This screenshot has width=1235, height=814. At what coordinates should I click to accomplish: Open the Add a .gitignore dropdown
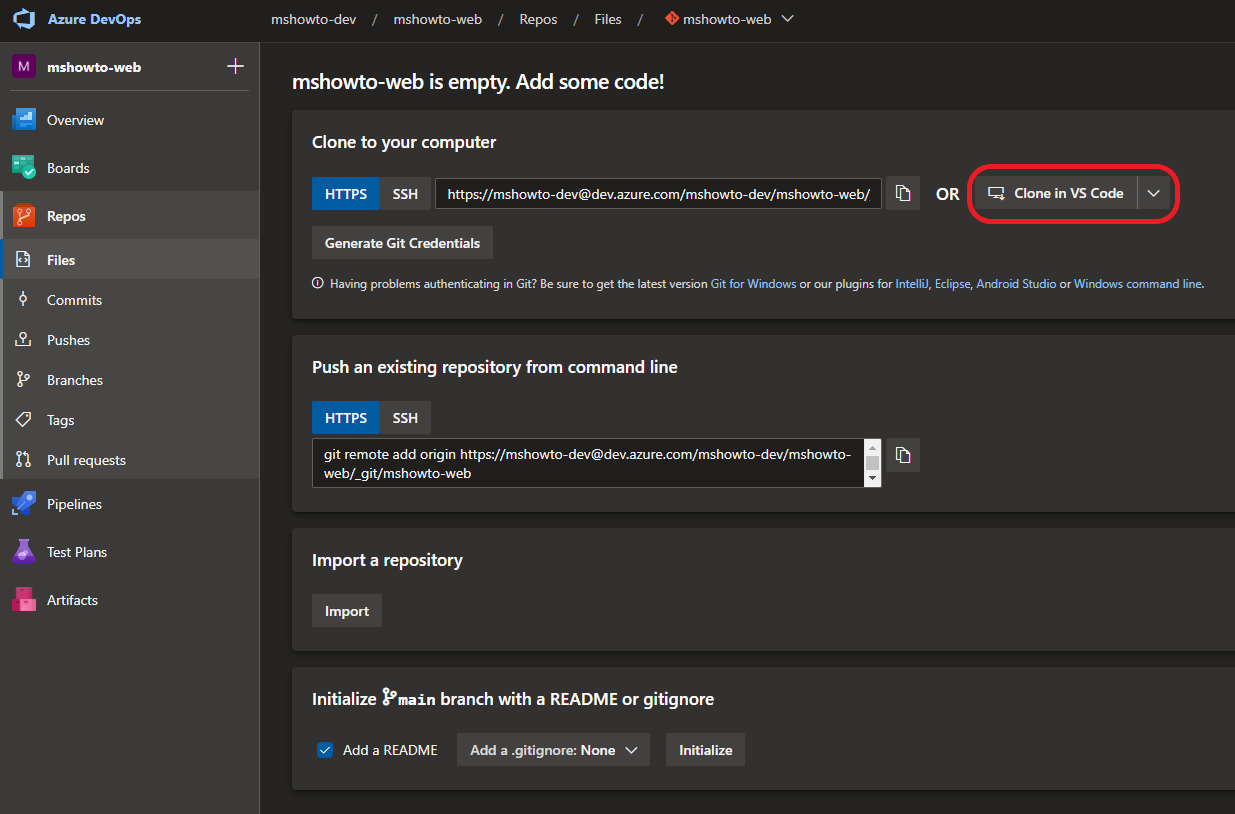[553, 750]
